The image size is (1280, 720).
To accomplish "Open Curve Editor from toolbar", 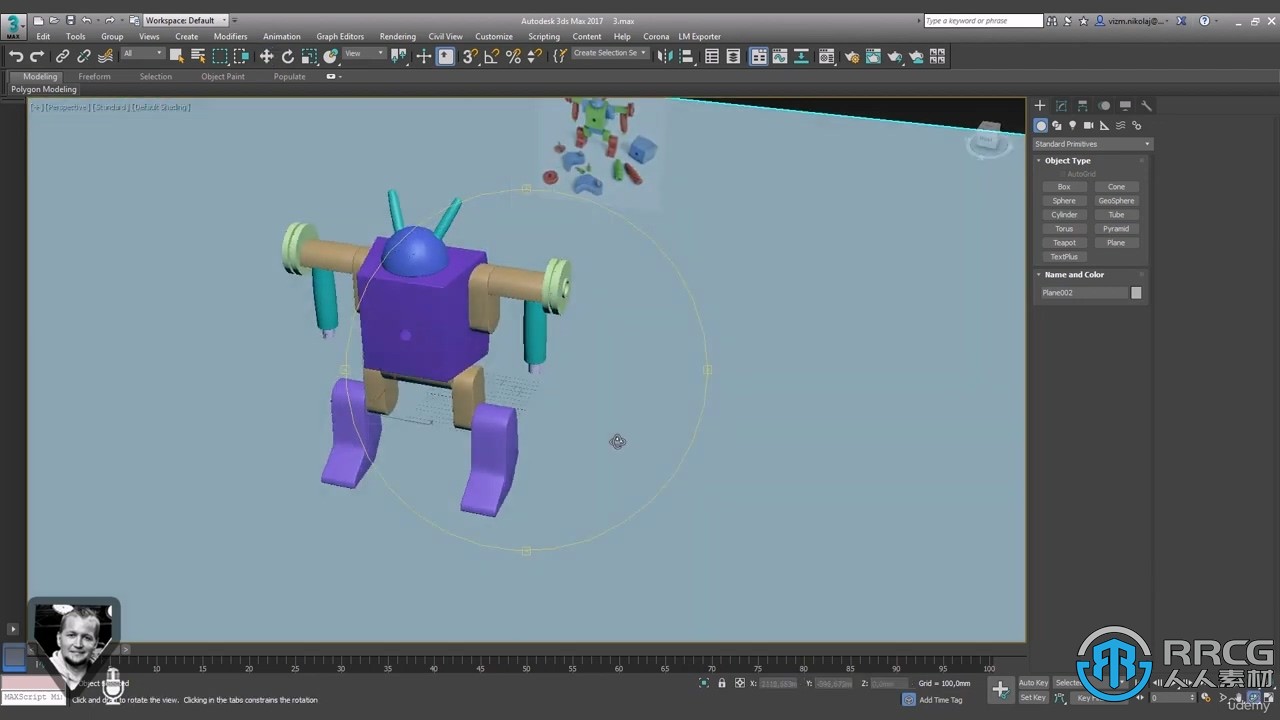I will (x=780, y=57).
